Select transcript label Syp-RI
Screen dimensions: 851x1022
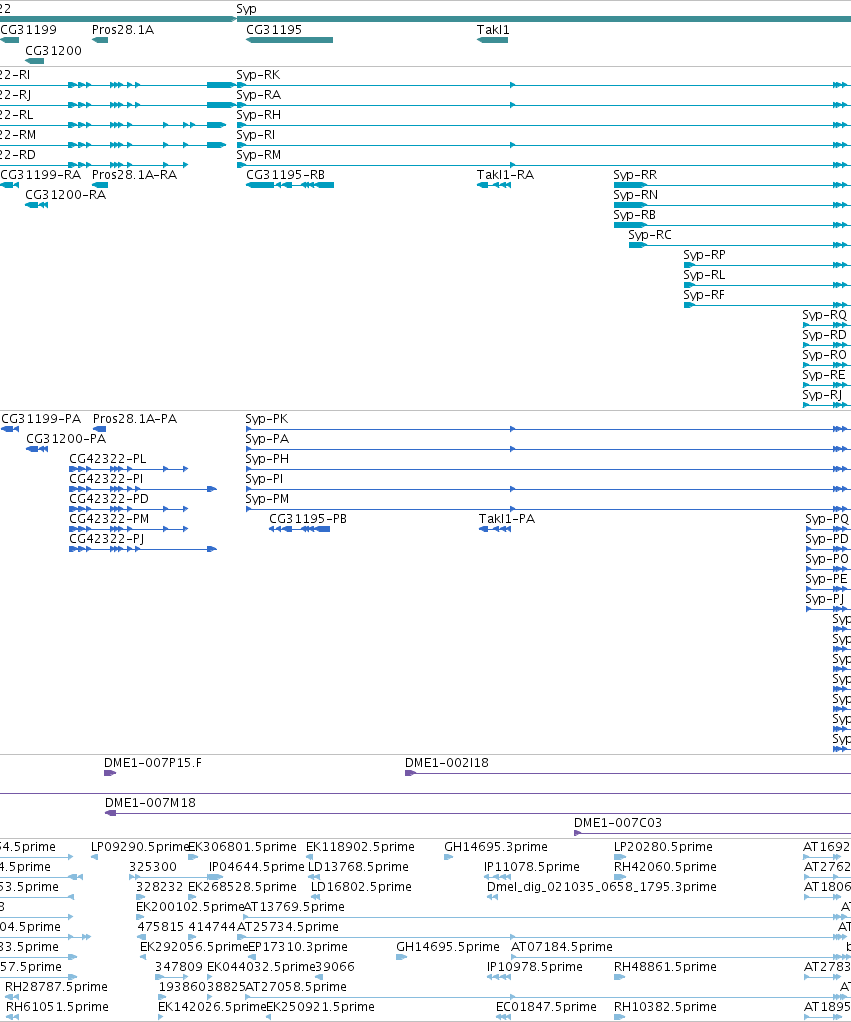[x=255, y=135]
